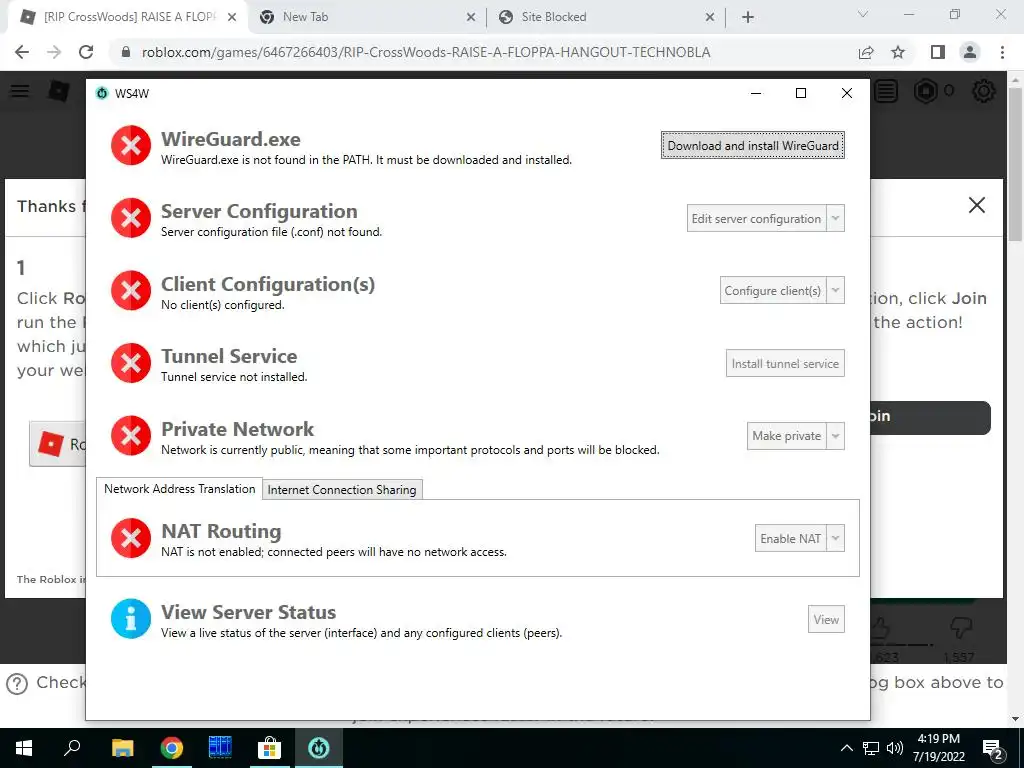The width and height of the screenshot is (1024, 768).
Task: Click the Enable NAT button
Action: point(790,538)
